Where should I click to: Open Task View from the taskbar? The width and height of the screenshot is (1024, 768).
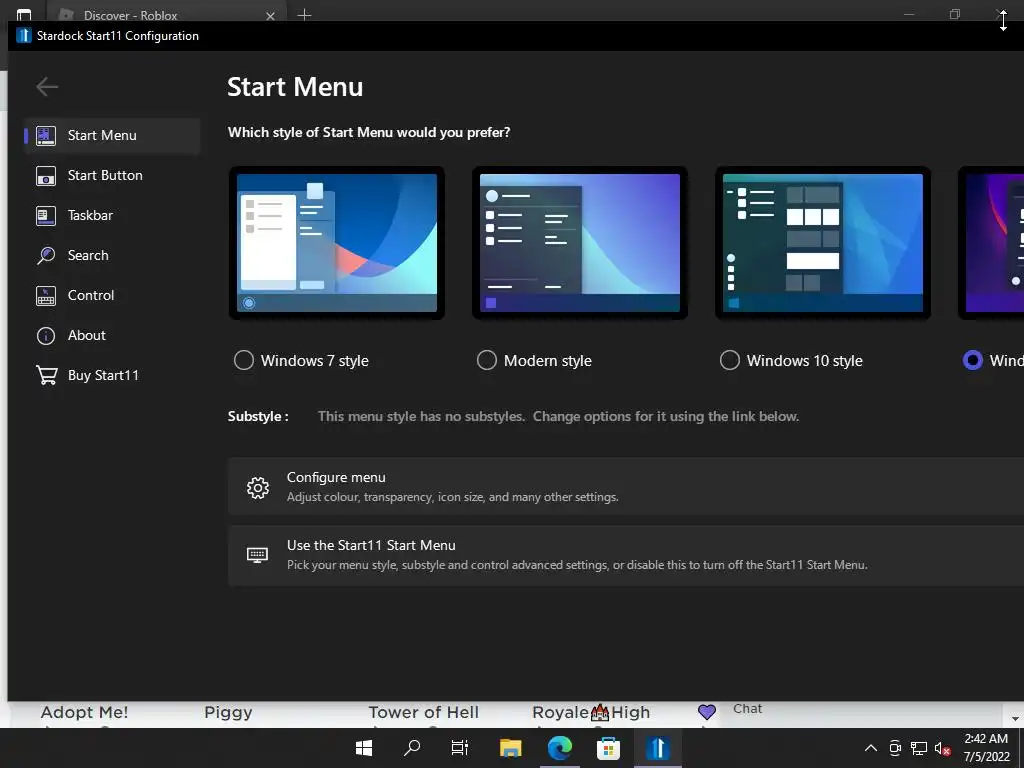click(x=460, y=748)
